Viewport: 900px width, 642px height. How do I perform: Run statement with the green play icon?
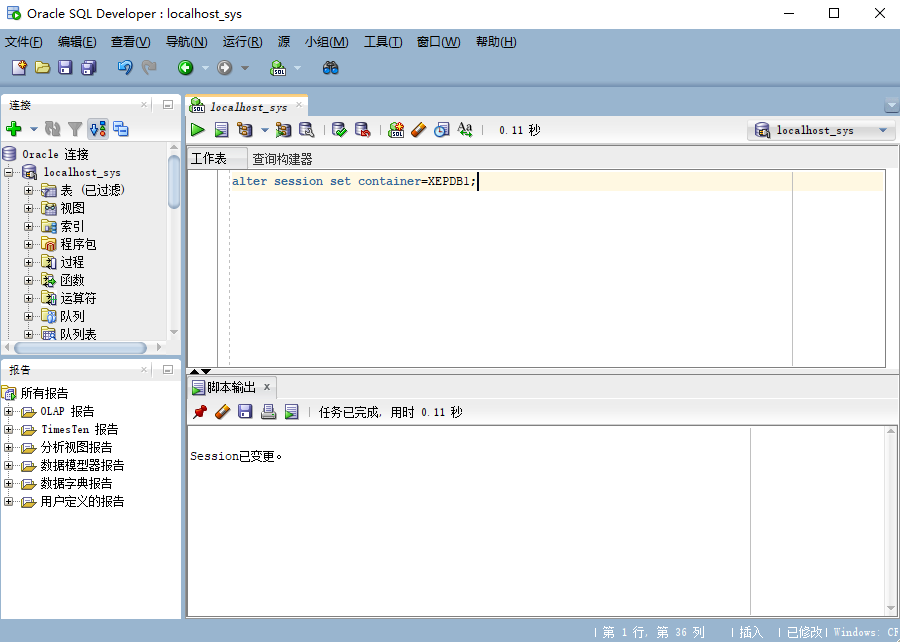(198, 130)
